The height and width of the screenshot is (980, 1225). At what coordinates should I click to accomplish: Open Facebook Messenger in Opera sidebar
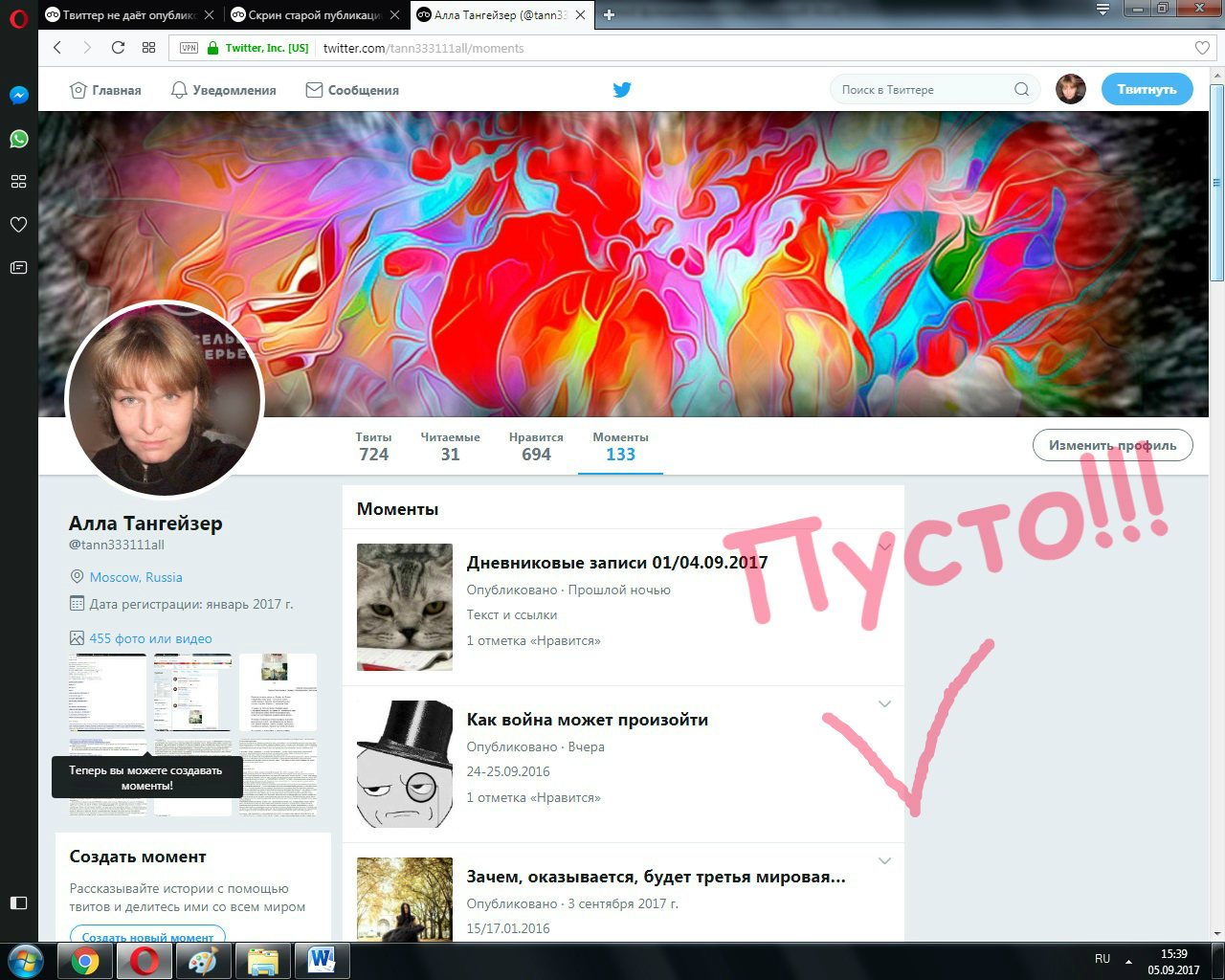tap(18, 96)
